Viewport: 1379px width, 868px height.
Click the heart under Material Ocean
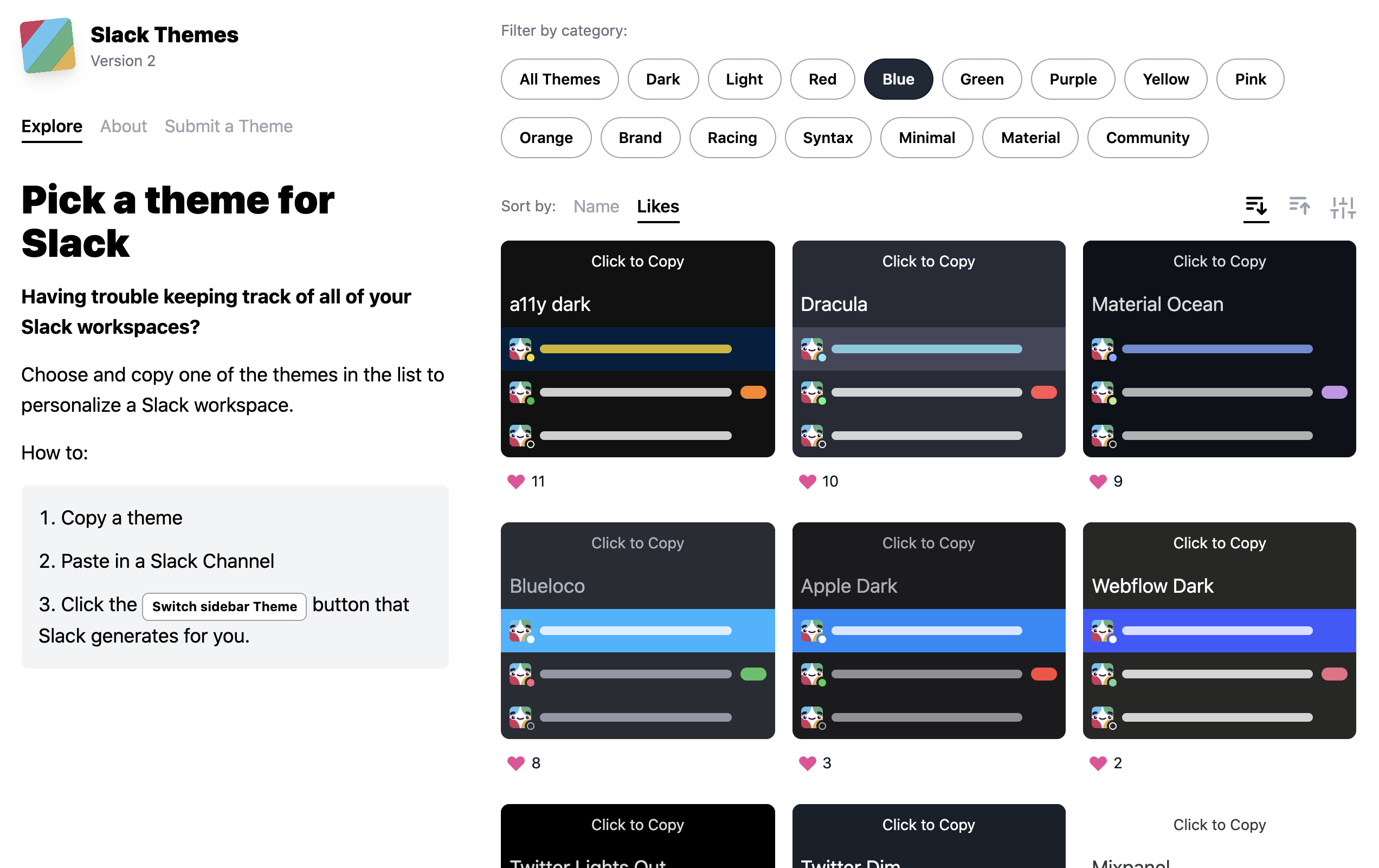pos(1098,482)
